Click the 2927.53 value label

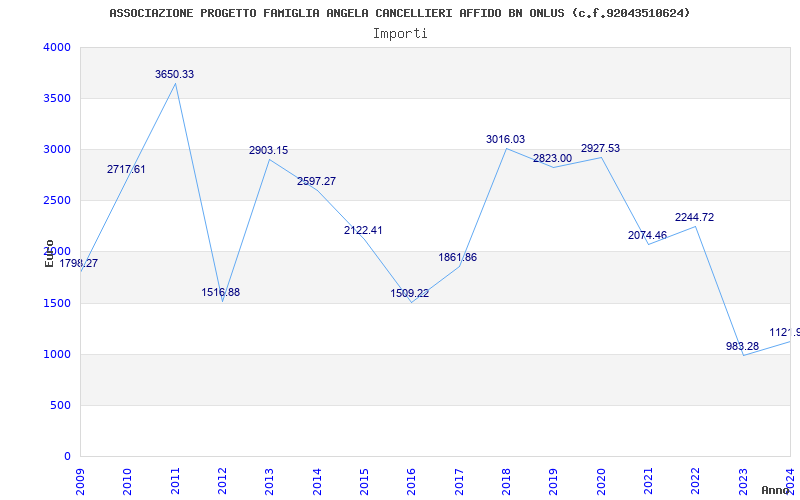click(x=601, y=148)
